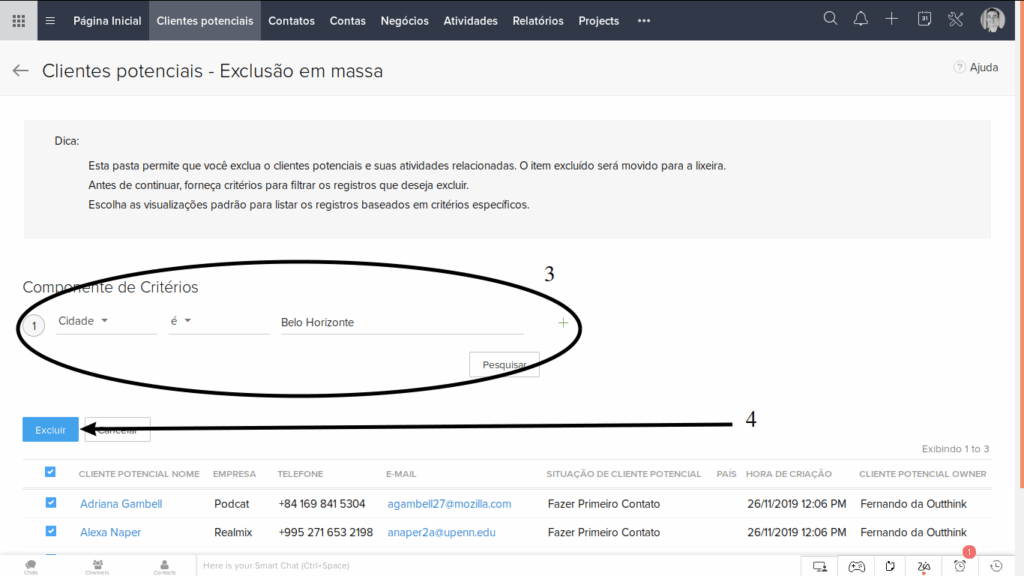Click the game controller icon
1024x576 pixels.
pyautogui.click(x=856, y=566)
